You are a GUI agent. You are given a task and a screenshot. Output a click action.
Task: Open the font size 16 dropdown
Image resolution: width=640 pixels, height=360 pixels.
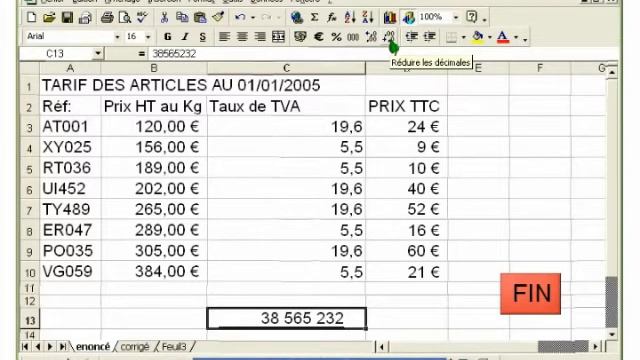(x=148, y=37)
